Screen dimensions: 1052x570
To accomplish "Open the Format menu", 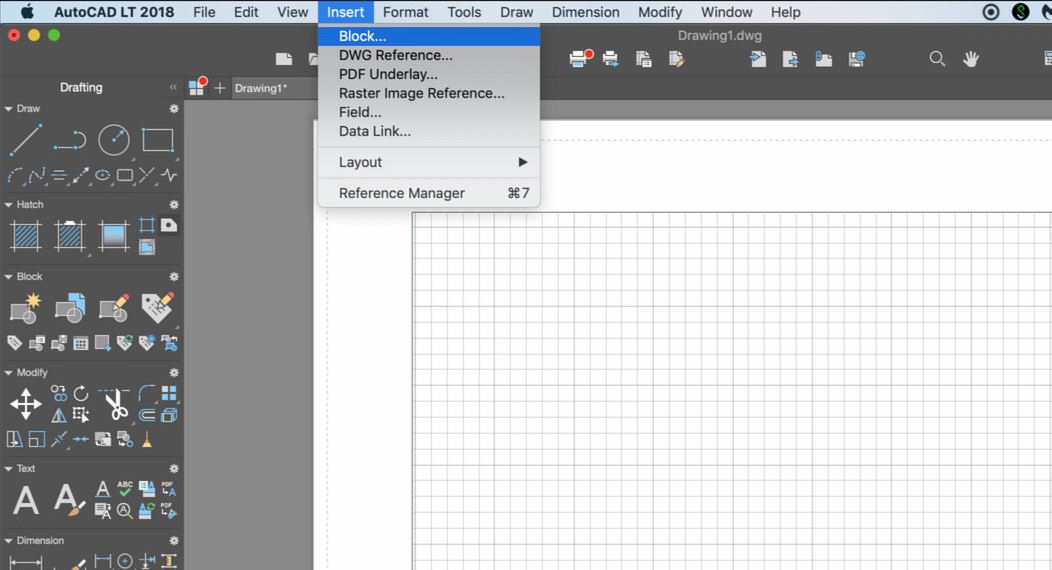I will (405, 12).
